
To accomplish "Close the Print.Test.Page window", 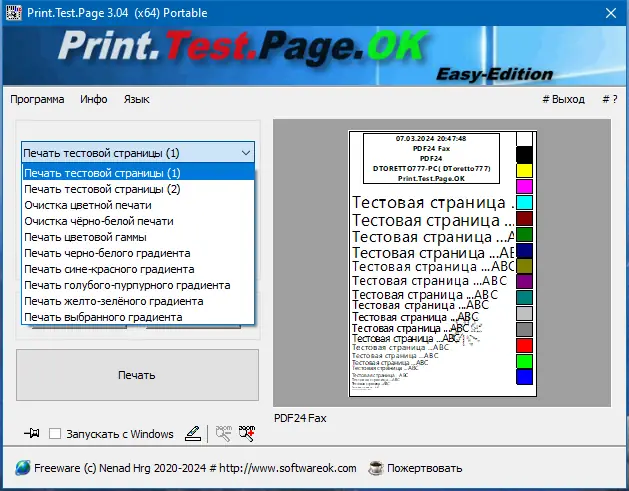I will pos(611,13).
